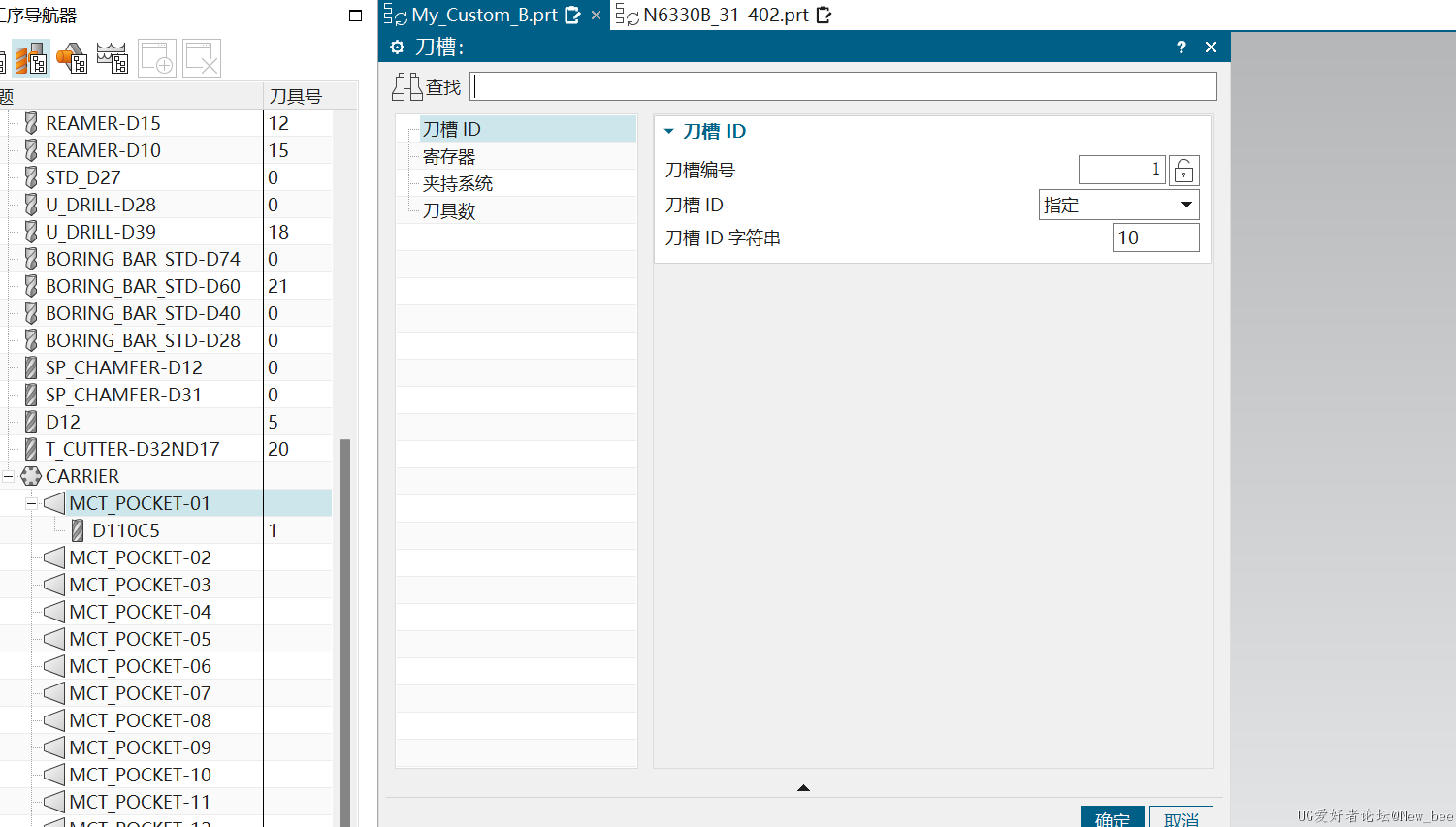The height and width of the screenshot is (827, 1456).
Task: Click the help question mark in dialog title
Action: (x=1181, y=47)
